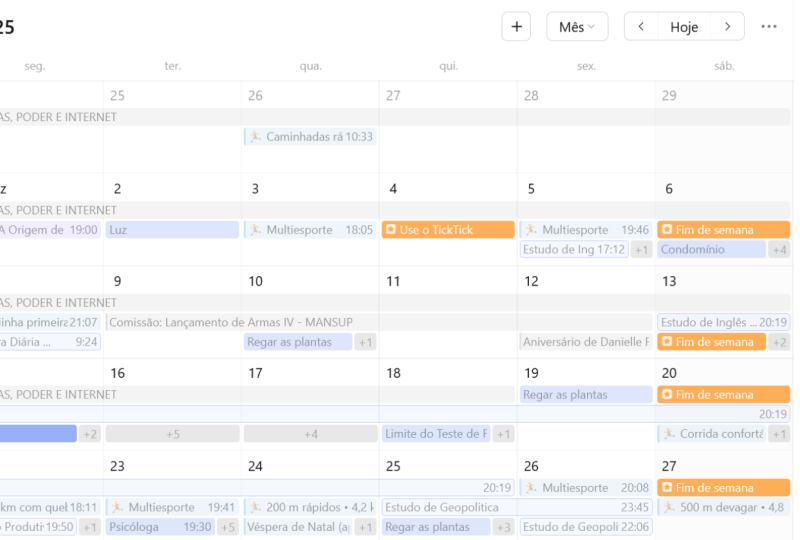Screen dimensions: 800x540
Task: Expand +1 more events on day 20
Action: pyautogui.click(x=779, y=434)
